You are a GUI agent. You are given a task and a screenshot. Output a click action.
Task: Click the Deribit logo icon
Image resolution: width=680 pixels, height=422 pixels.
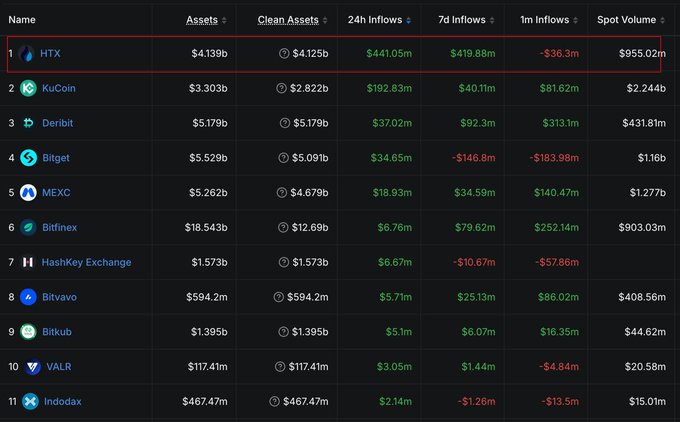pos(28,123)
